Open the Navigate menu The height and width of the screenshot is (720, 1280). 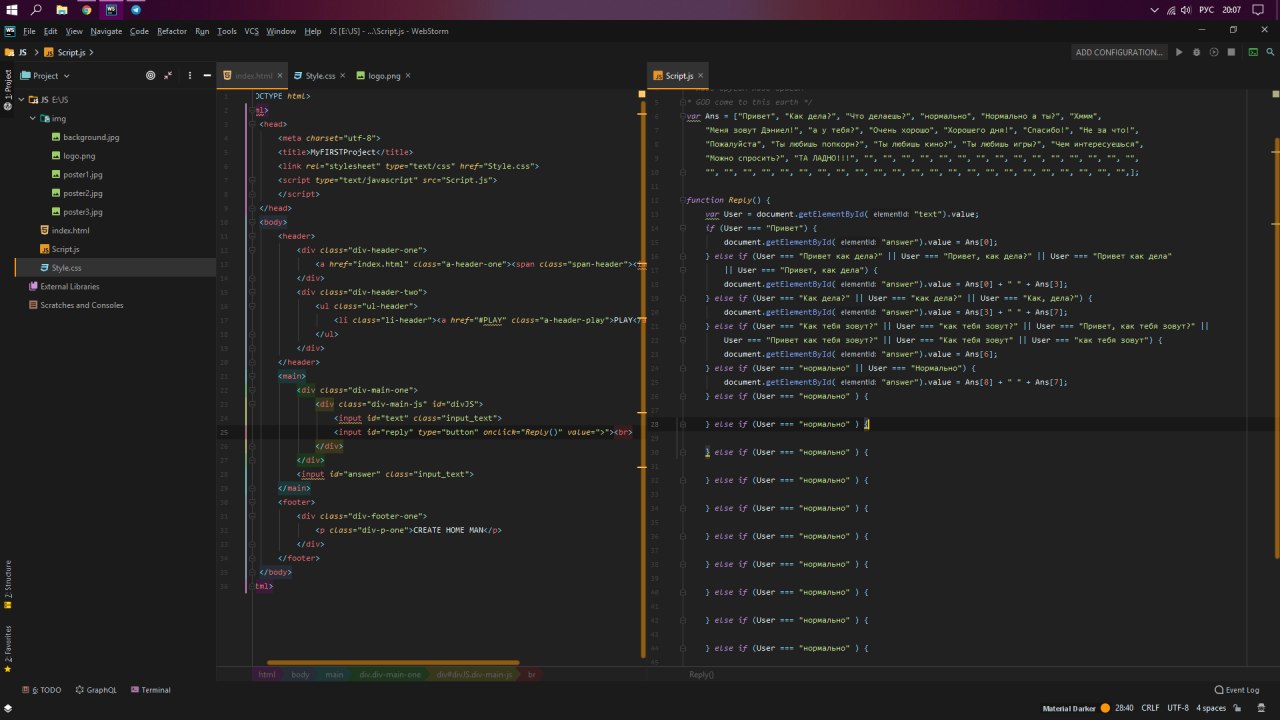tap(106, 31)
